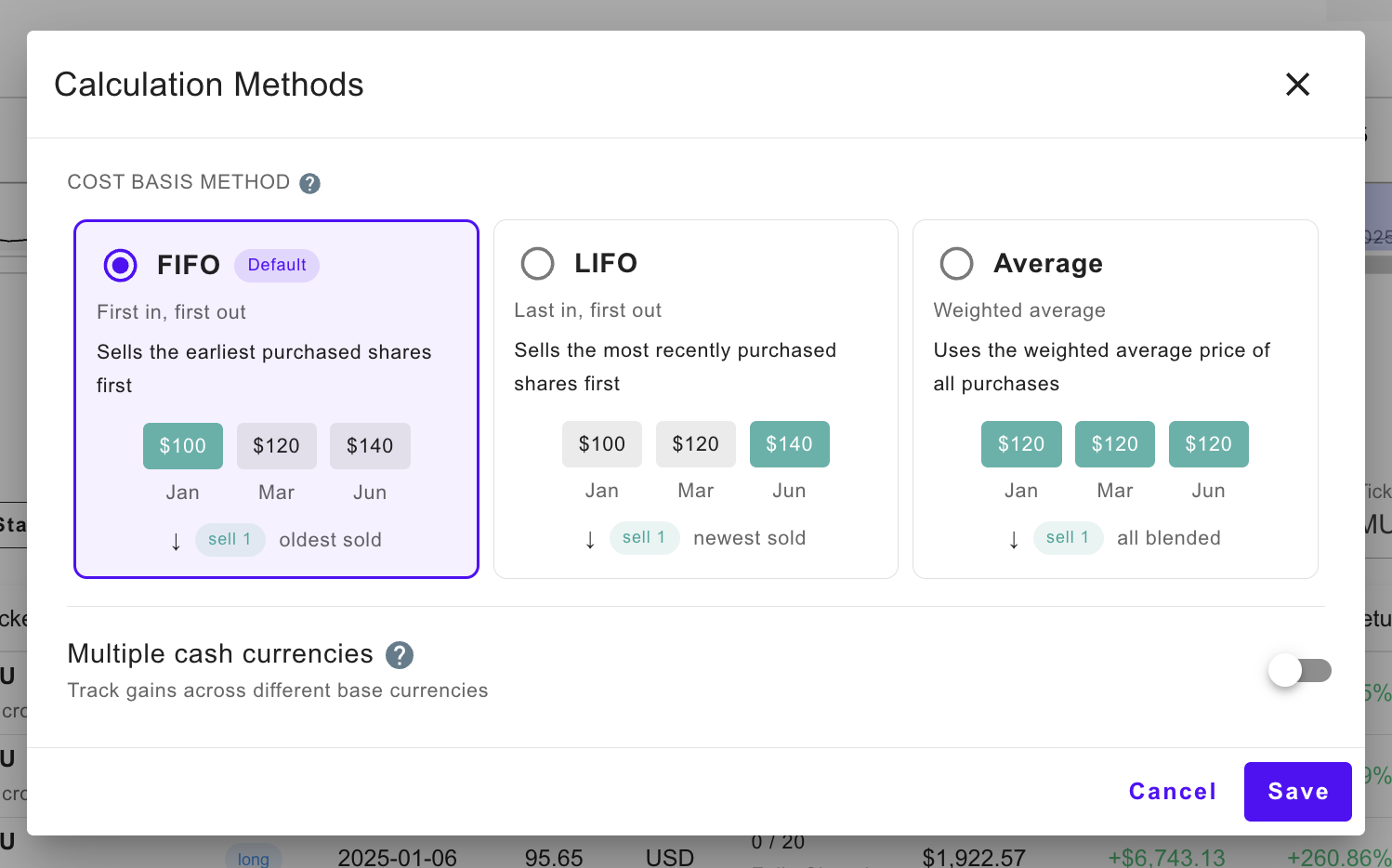This screenshot has height=868, width=1392.
Task: Click the down arrow icon in Average card
Action: click(x=1014, y=538)
